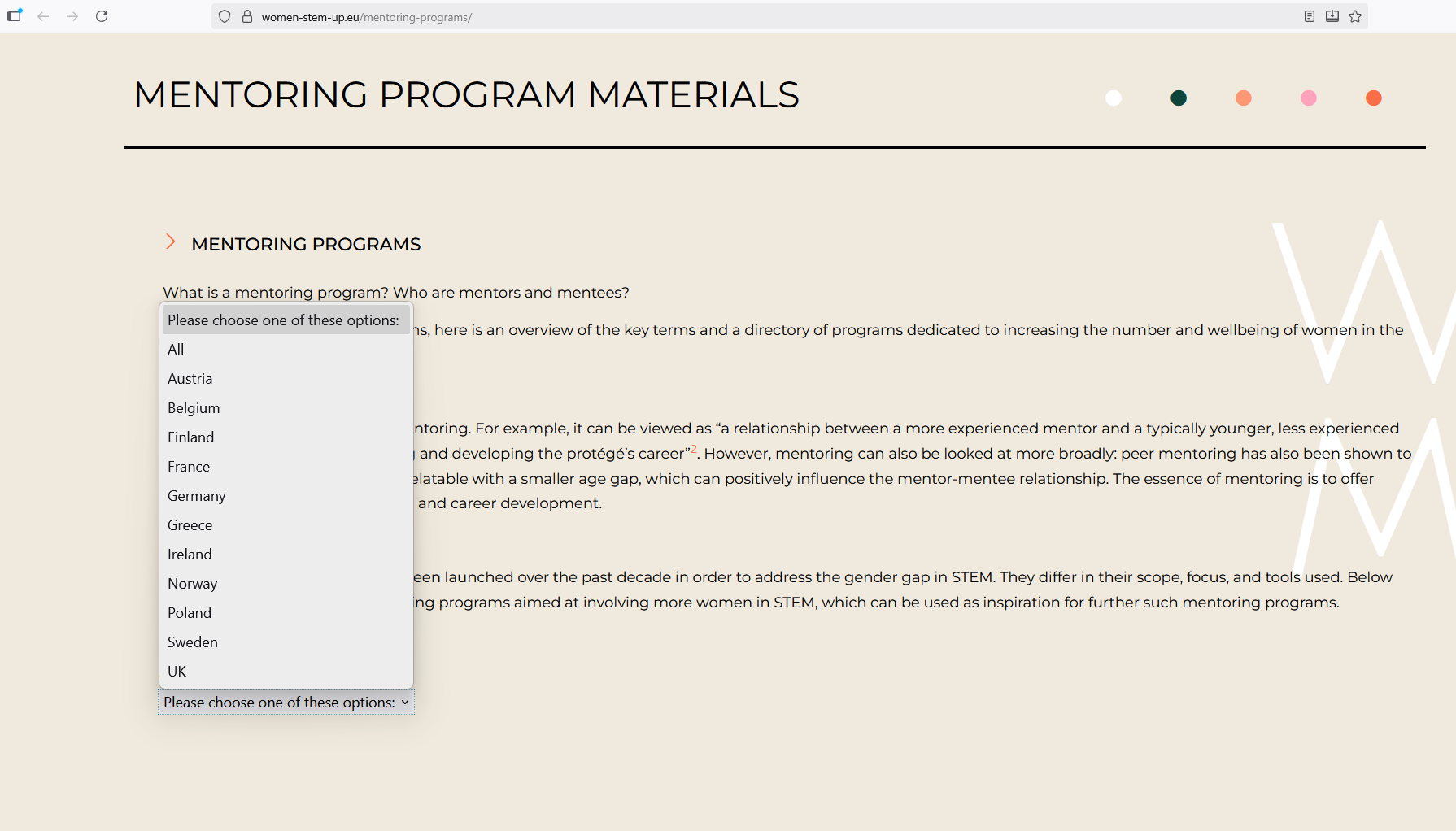This screenshot has height=831, width=1456.
Task: Pick the UK option from the list
Action: pos(177,672)
